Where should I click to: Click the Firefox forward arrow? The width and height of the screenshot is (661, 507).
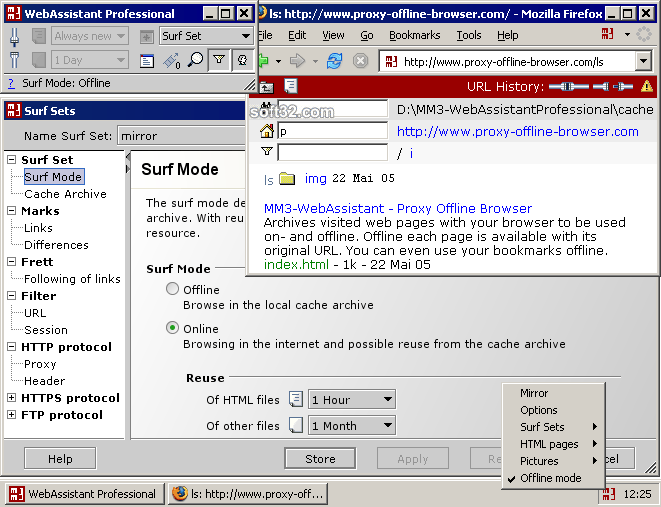pos(298,61)
